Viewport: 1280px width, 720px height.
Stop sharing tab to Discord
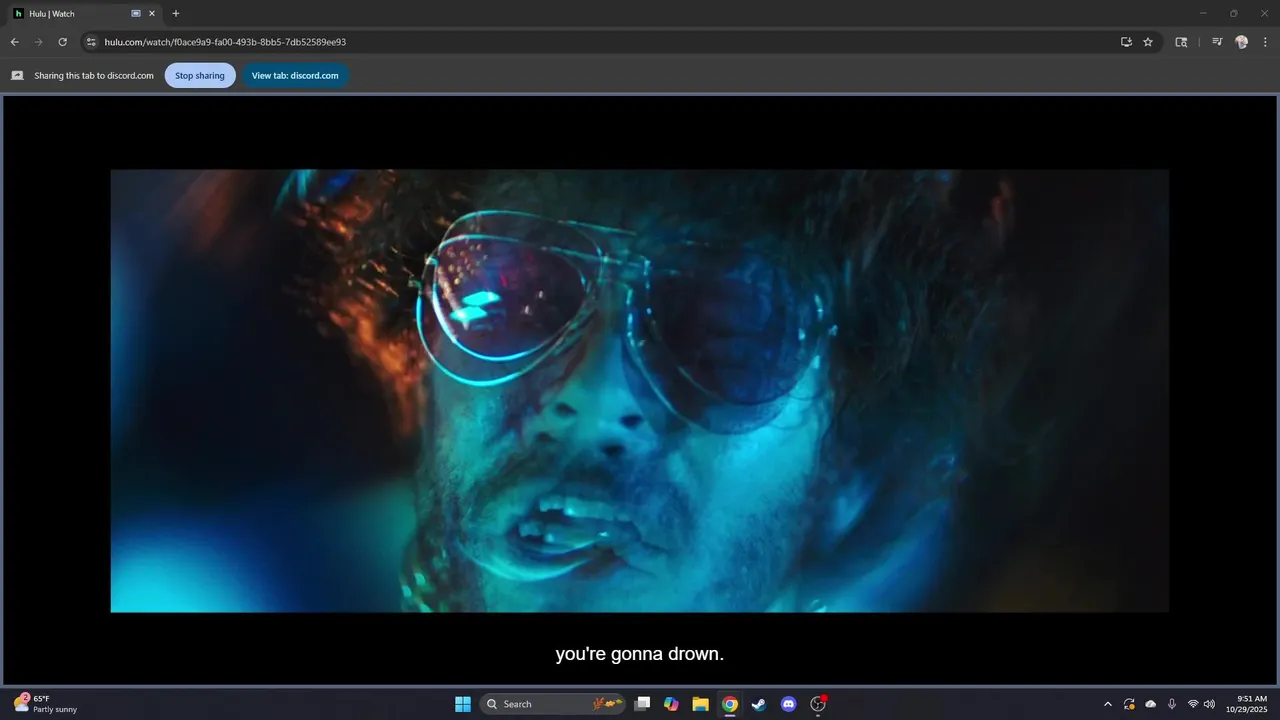[200, 75]
